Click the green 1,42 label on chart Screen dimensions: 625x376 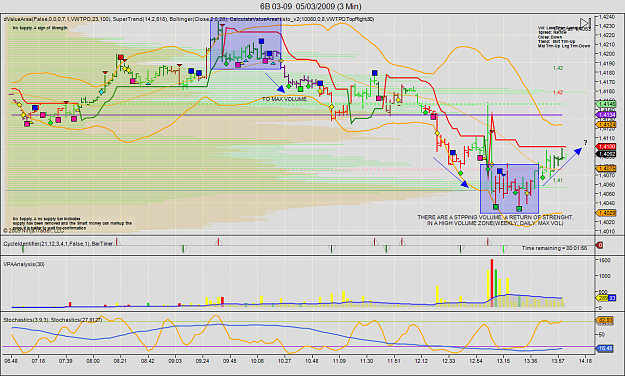[x=558, y=68]
